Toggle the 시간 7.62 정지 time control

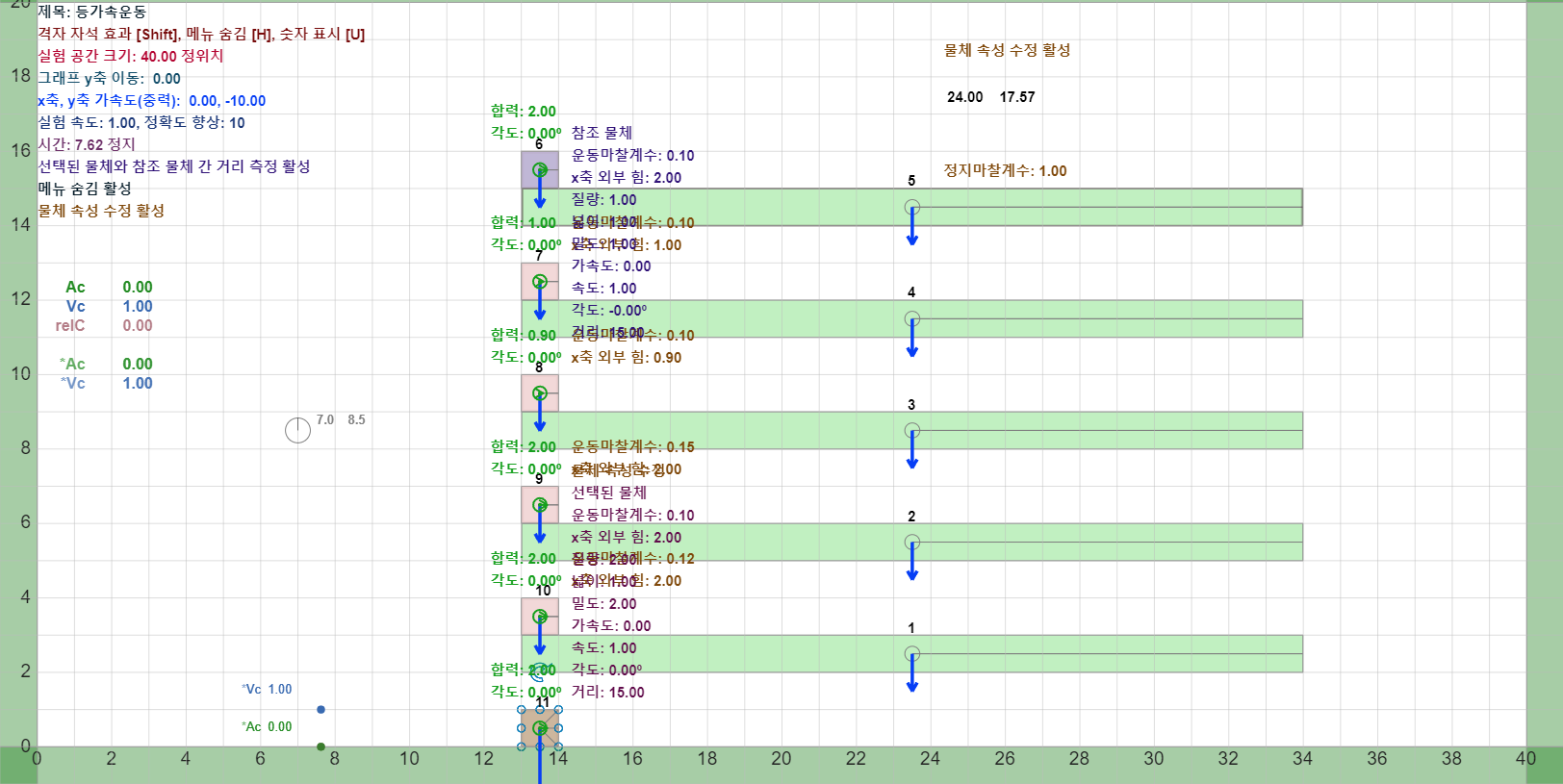click(87, 144)
